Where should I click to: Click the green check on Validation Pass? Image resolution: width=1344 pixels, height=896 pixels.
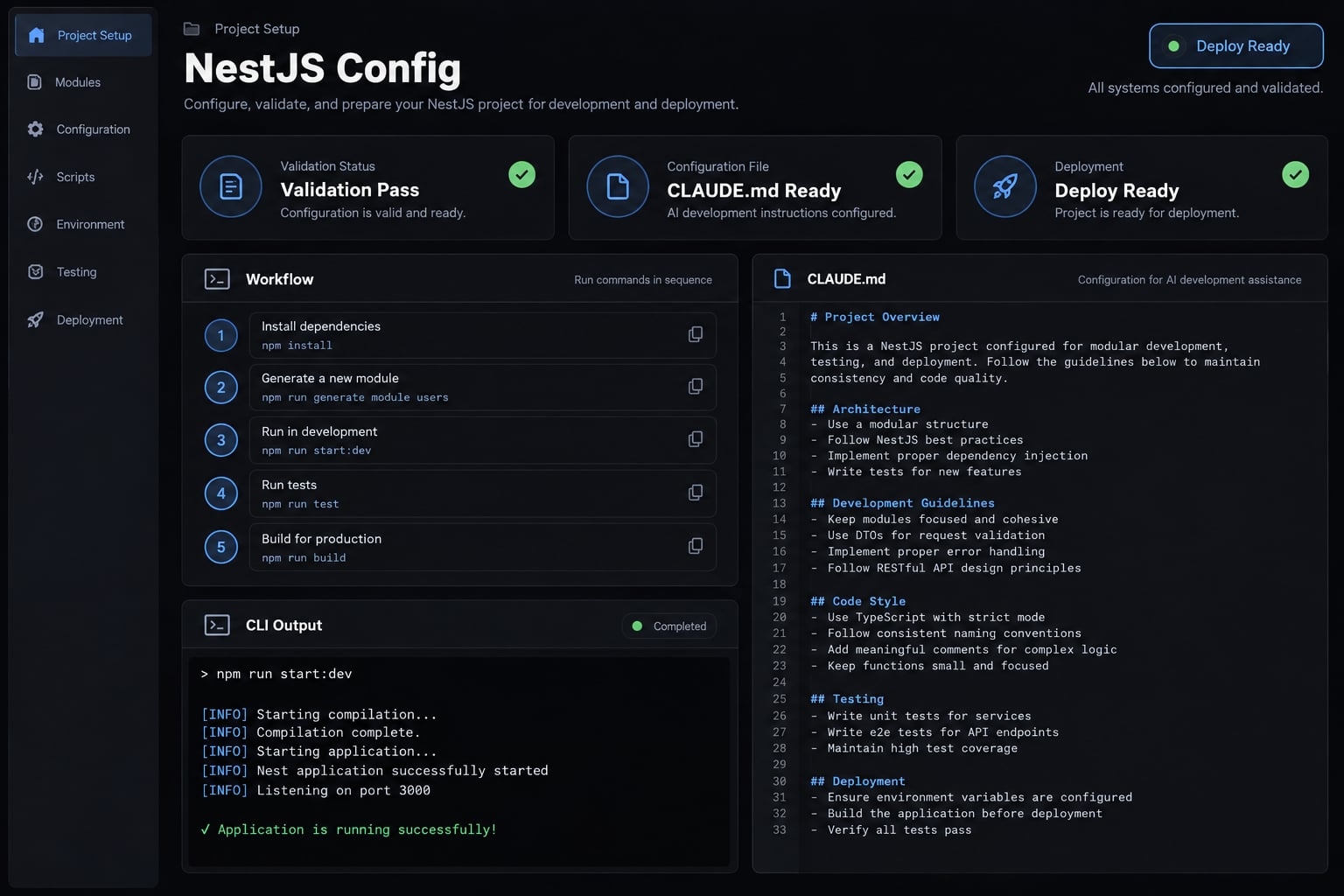522,175
